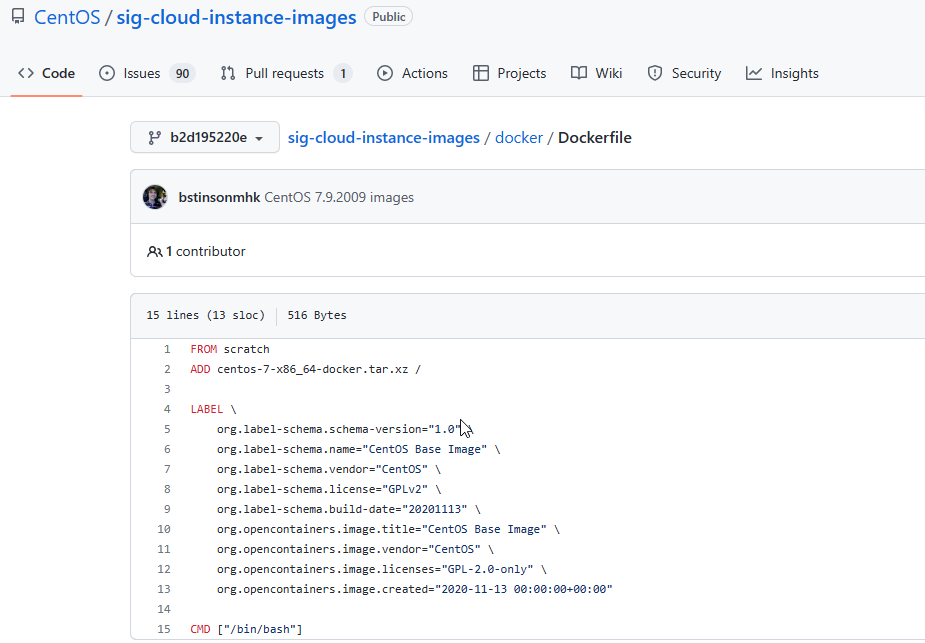
Task: Click the opencontainers image.title line
Action: [x=388, y=529]
